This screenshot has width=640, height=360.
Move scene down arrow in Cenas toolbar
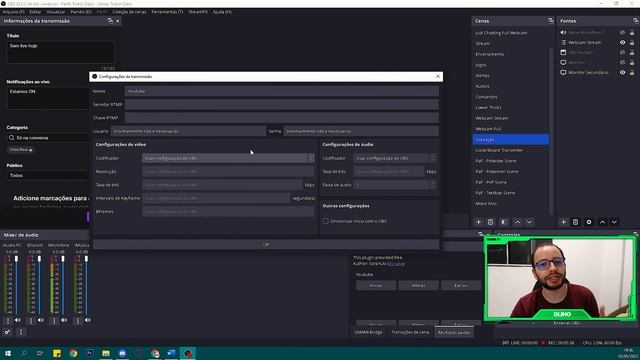[529, 222]
